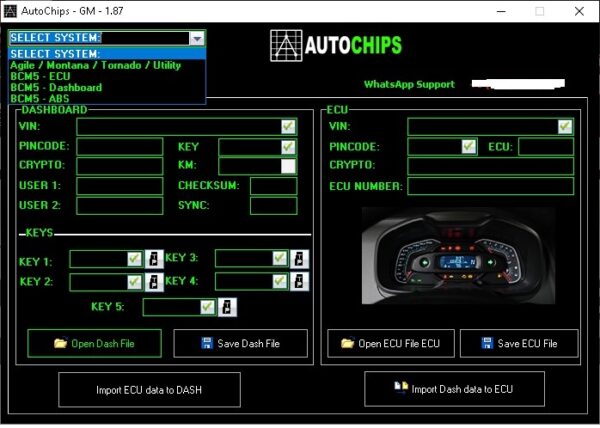Collapse the SELECT SYSTEM dropdown arrow
600x428 pixels.
197,38
